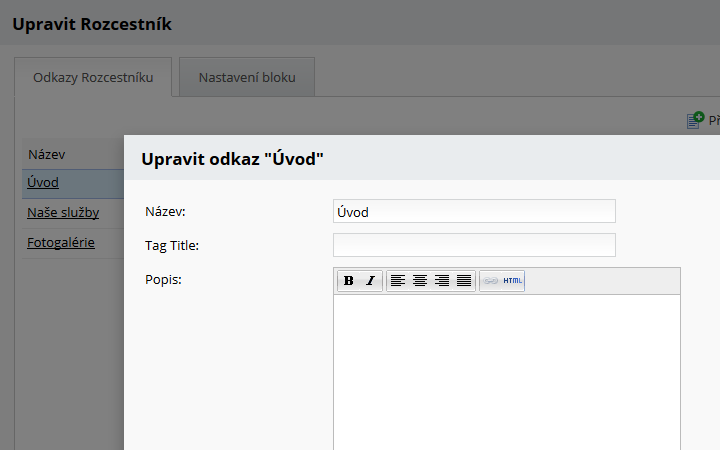This screenshot has height=450, width=720.
Task: Click the Popis: field label
Action: [x=163, y=280]
